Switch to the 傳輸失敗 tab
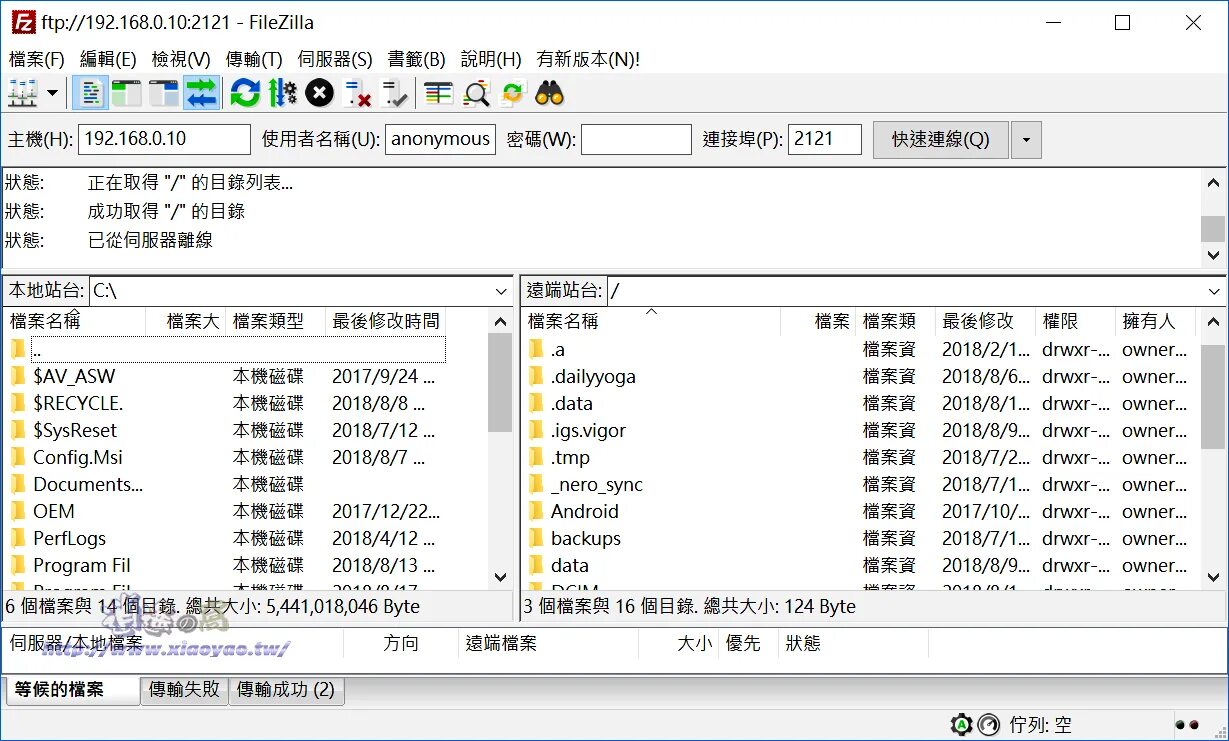Image resolution: width=1229 pixels, height=741 pixels. click(x=184, y=690)
